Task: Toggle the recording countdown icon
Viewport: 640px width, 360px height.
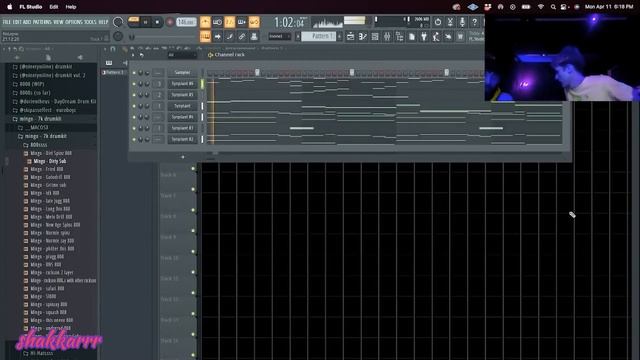Action: pos(230,22)
